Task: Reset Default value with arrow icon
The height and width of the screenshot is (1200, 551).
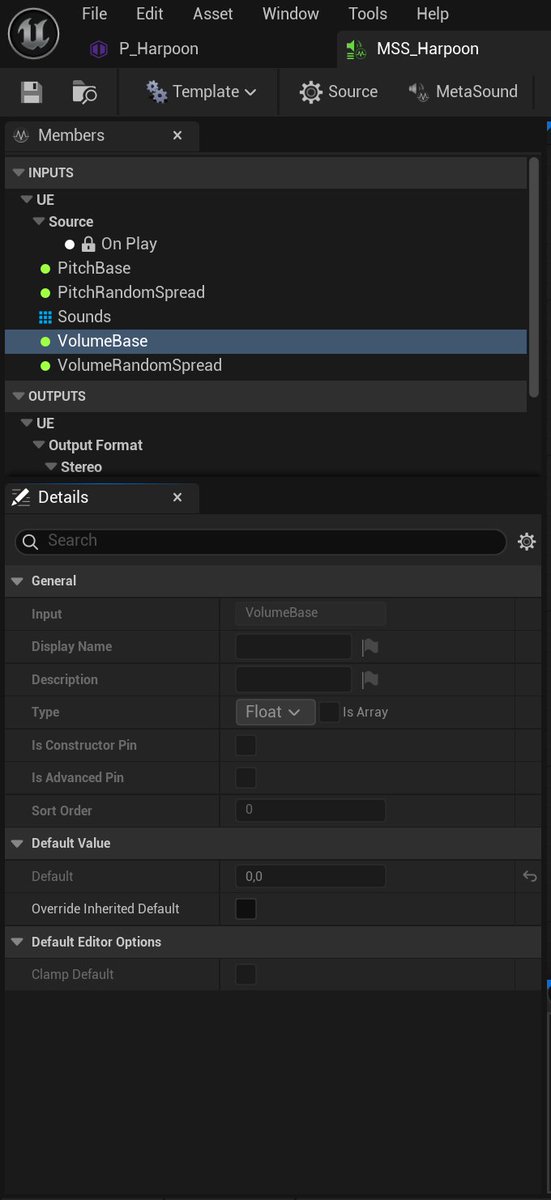Action: tap(530, 877)
